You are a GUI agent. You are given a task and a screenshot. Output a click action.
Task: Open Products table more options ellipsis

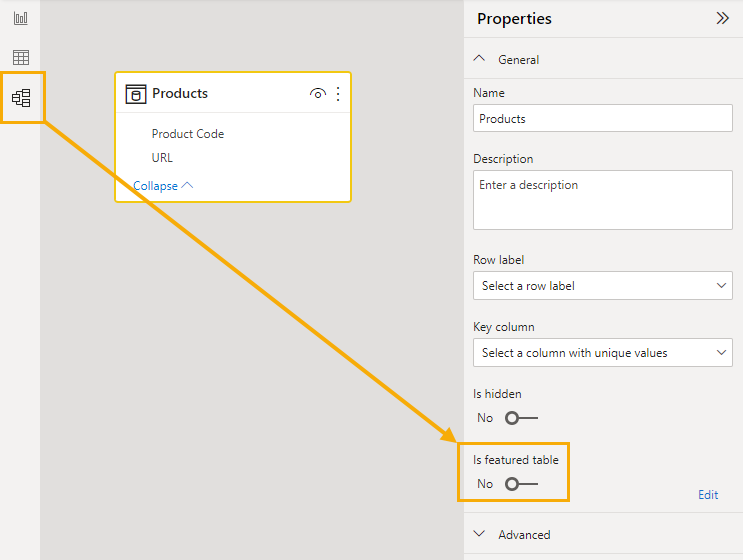tap(338, 94)
